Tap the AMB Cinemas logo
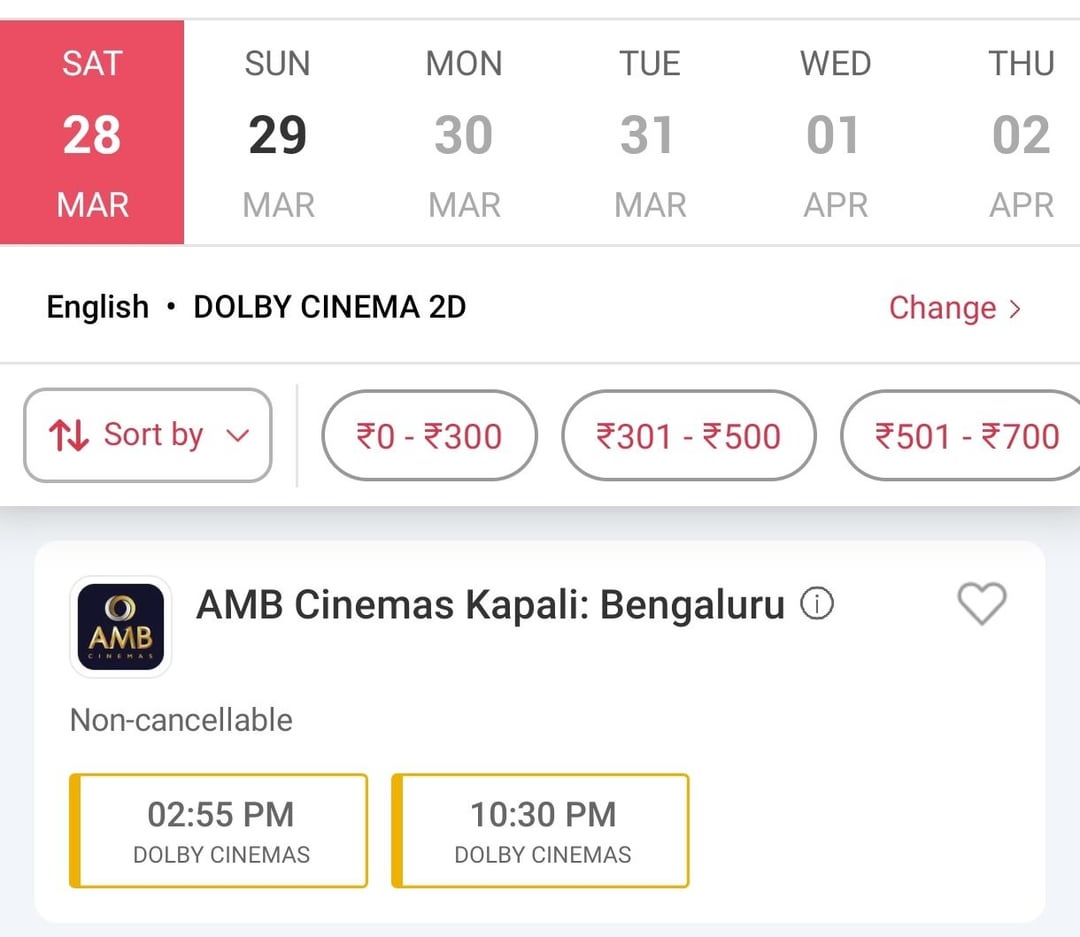The height and width of the screenshot is (937, 1080). tap(120, 626)
